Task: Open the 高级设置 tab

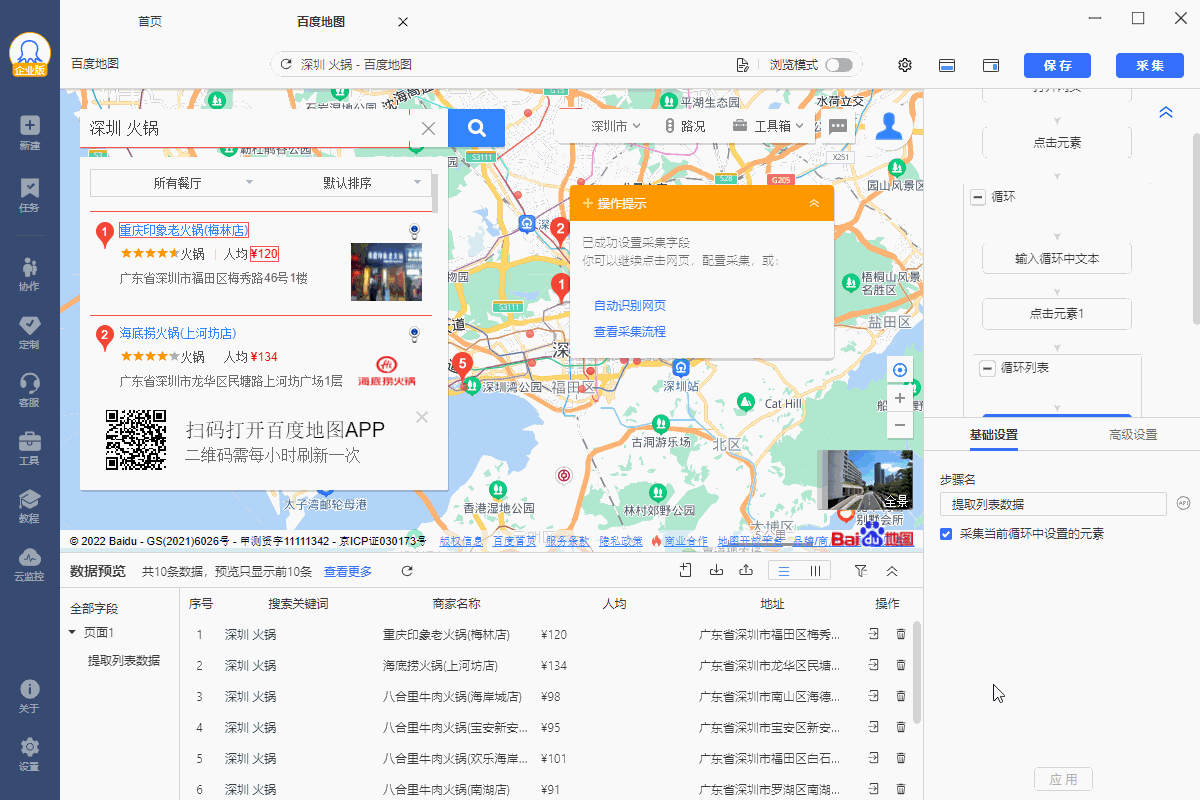Action: (x=1133, y=435)
